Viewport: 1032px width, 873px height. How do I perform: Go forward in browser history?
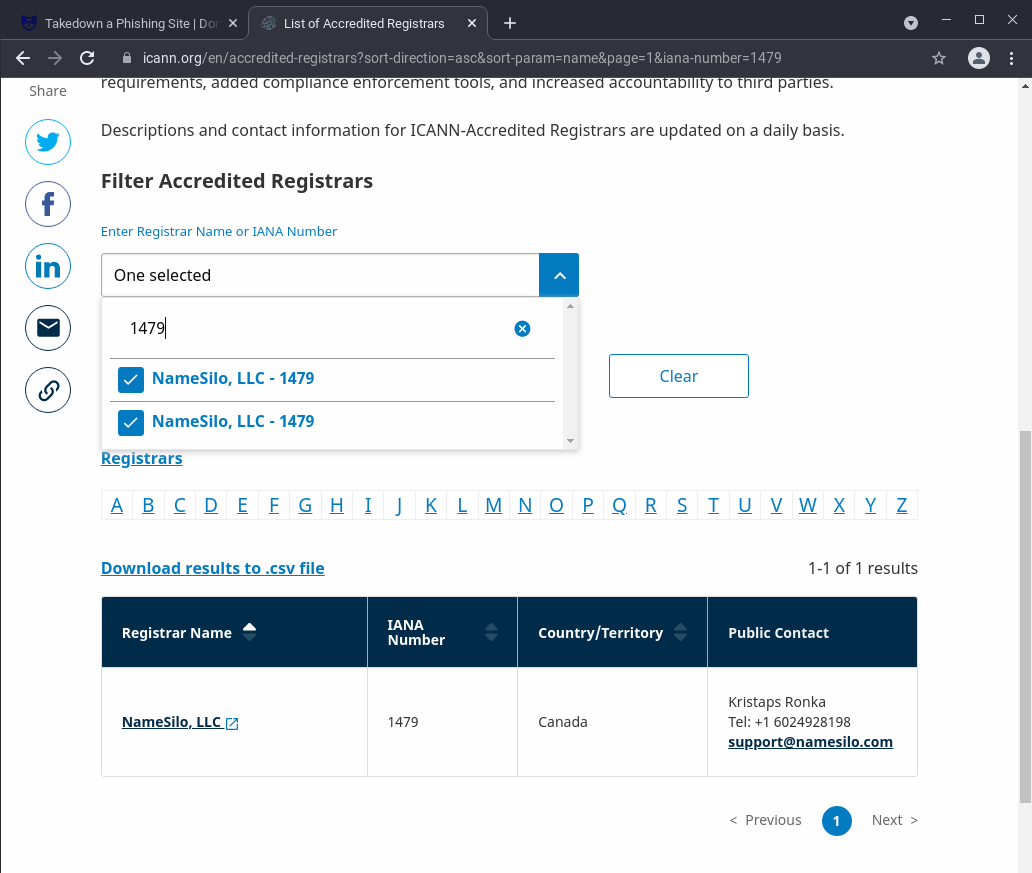pos(55,58)
